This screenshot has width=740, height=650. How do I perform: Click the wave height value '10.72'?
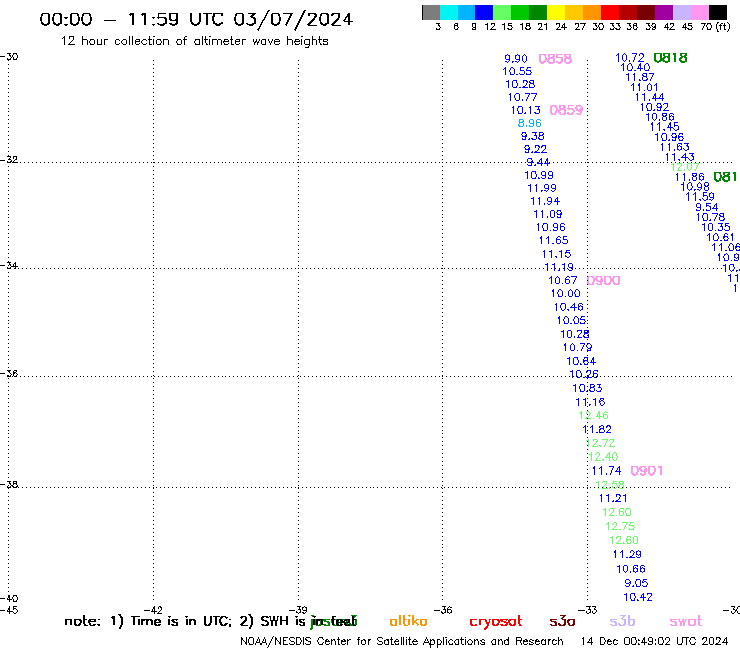click(630, 58)
